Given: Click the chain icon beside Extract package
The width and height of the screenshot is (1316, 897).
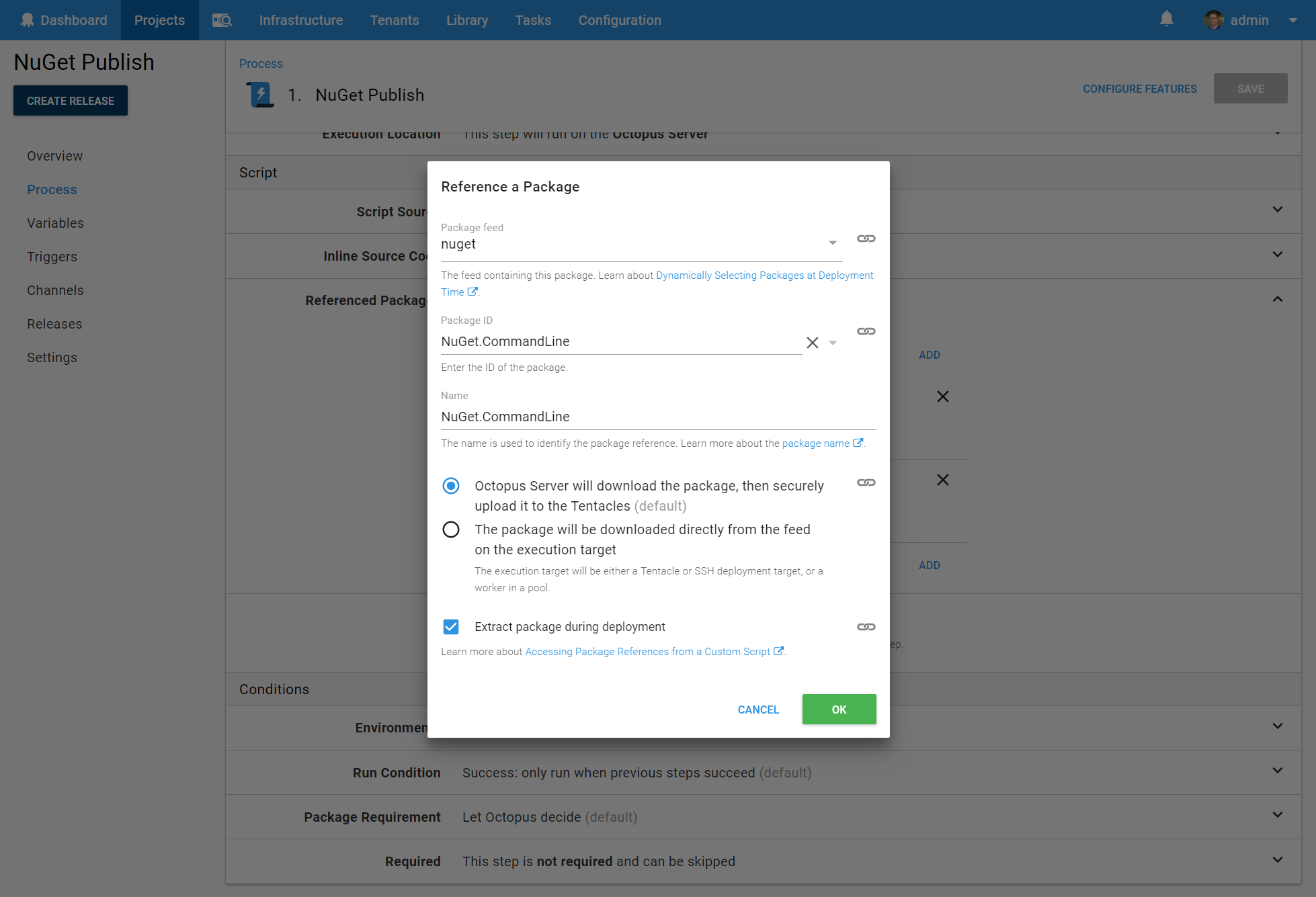Looking at the screenshot, I should pyautogui.click(x=866, y=627).
